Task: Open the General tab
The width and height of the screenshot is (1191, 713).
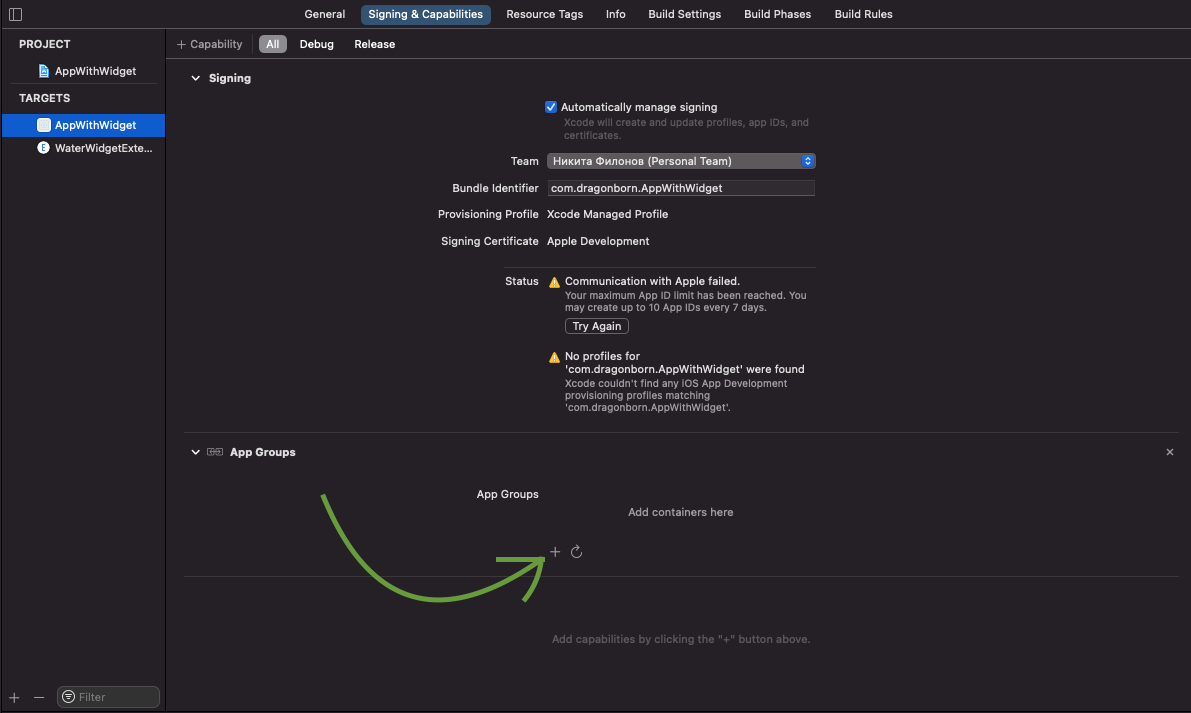Action: point(325,14)
